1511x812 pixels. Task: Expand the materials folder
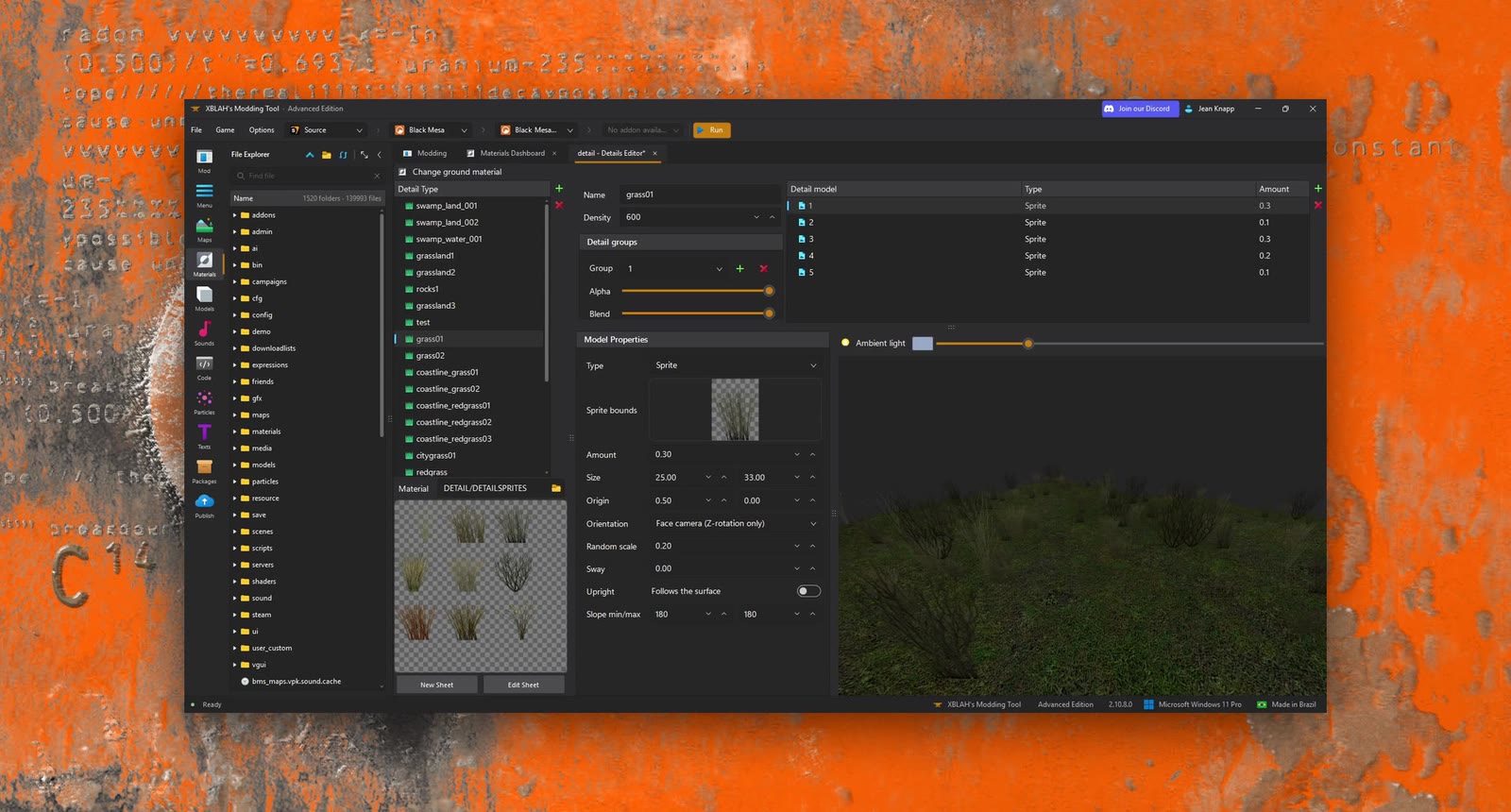(234, 431)
